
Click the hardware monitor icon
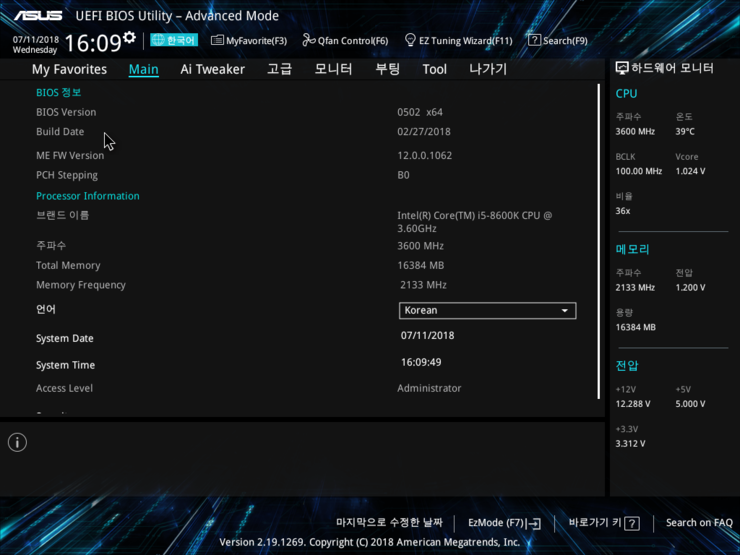click(622, 68)
